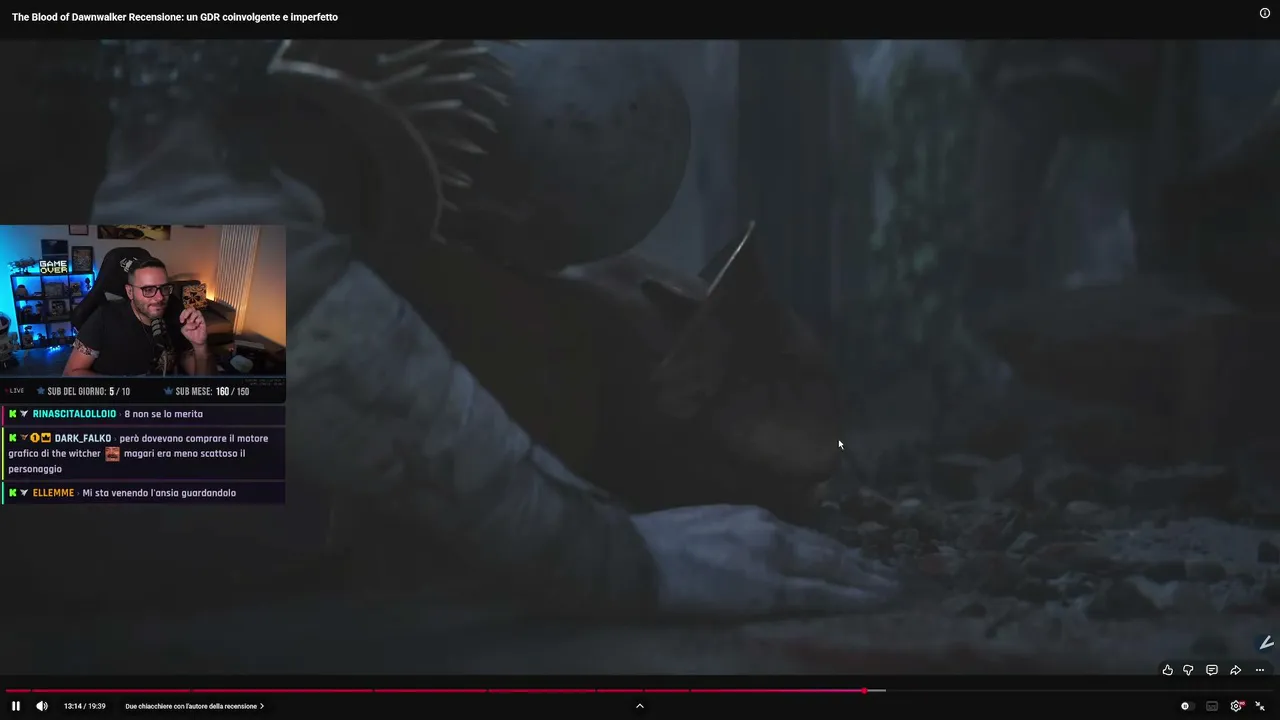
Task: Toggle the subtitles button
Action: (1212, 706)
